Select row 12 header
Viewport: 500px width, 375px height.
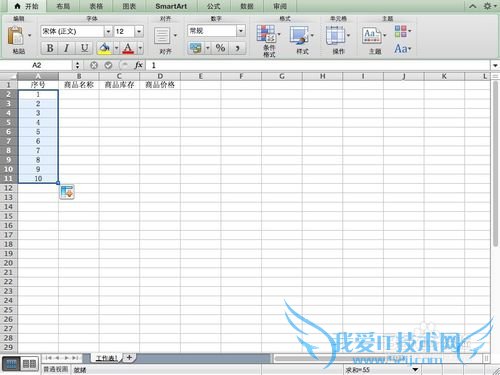point(8,188)
